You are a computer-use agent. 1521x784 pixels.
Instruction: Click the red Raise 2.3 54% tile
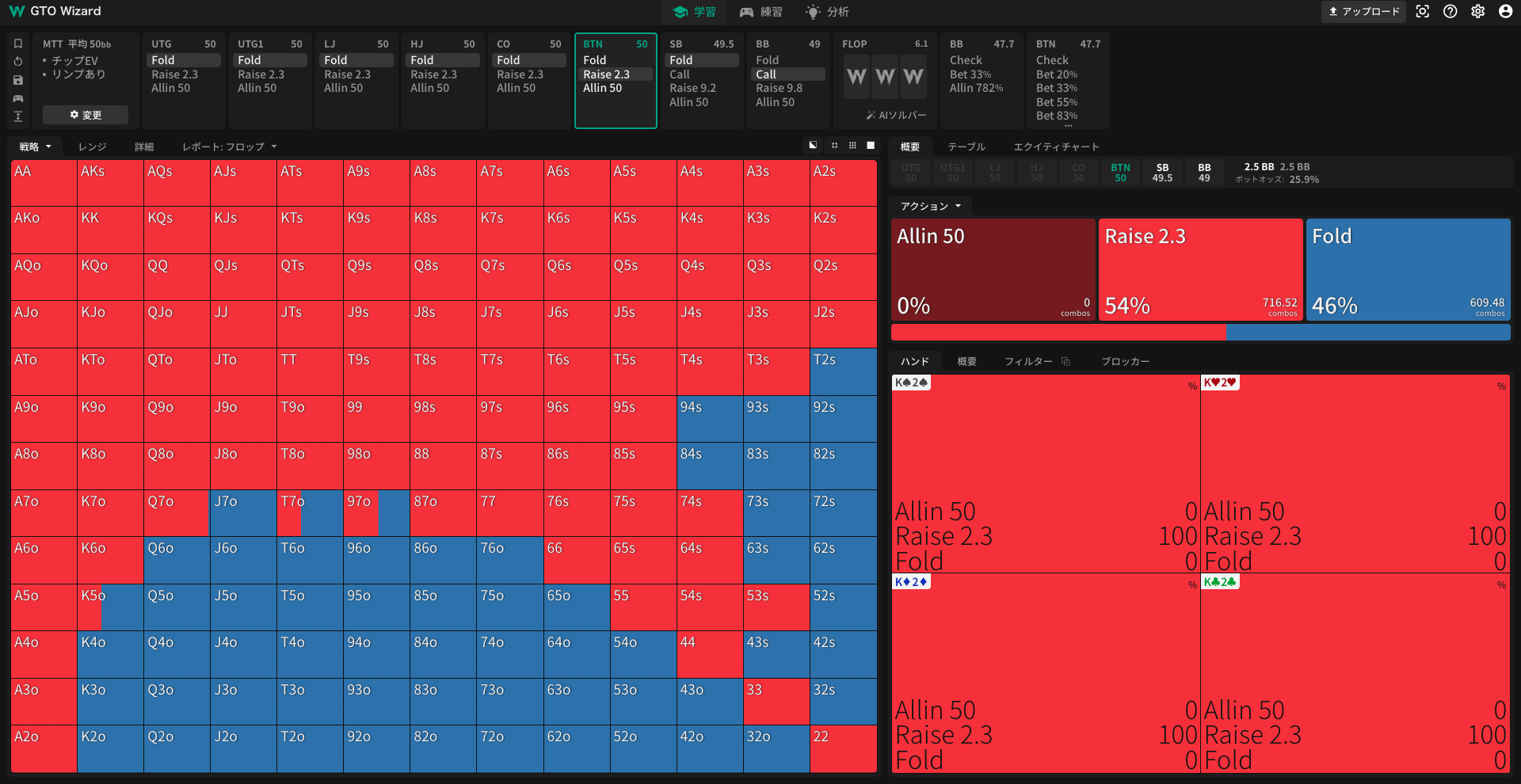click(1201, 269)
